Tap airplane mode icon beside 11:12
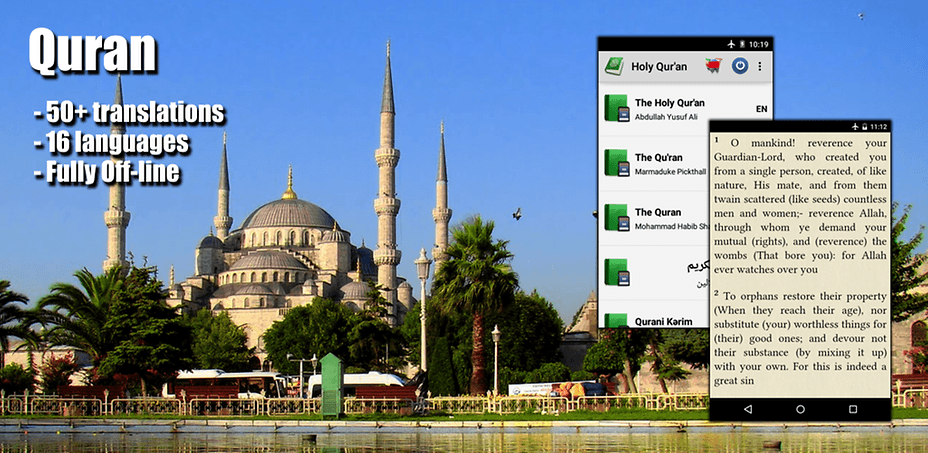Viewport: 928px width, 453px height. [855, 126]
